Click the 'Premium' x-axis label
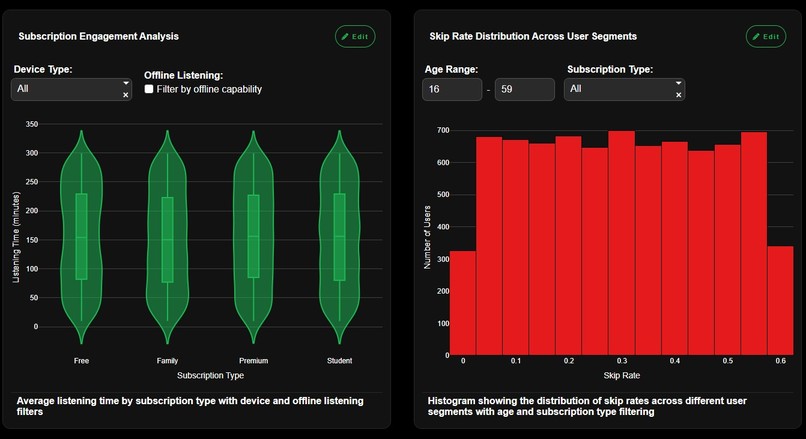The width and height of the screenshot is (806, 439). (253, 361)
